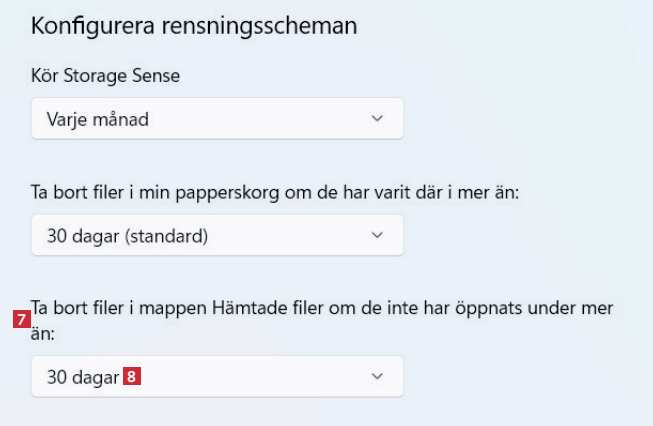Open the papperskorg retention dropdown
653x426 pixels.
[216, 235]
